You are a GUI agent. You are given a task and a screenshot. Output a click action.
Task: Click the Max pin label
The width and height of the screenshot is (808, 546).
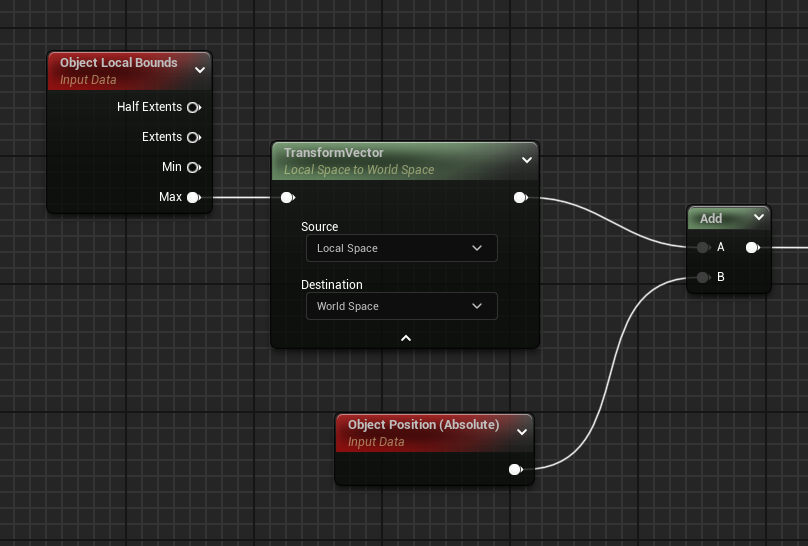coord(171,197)
